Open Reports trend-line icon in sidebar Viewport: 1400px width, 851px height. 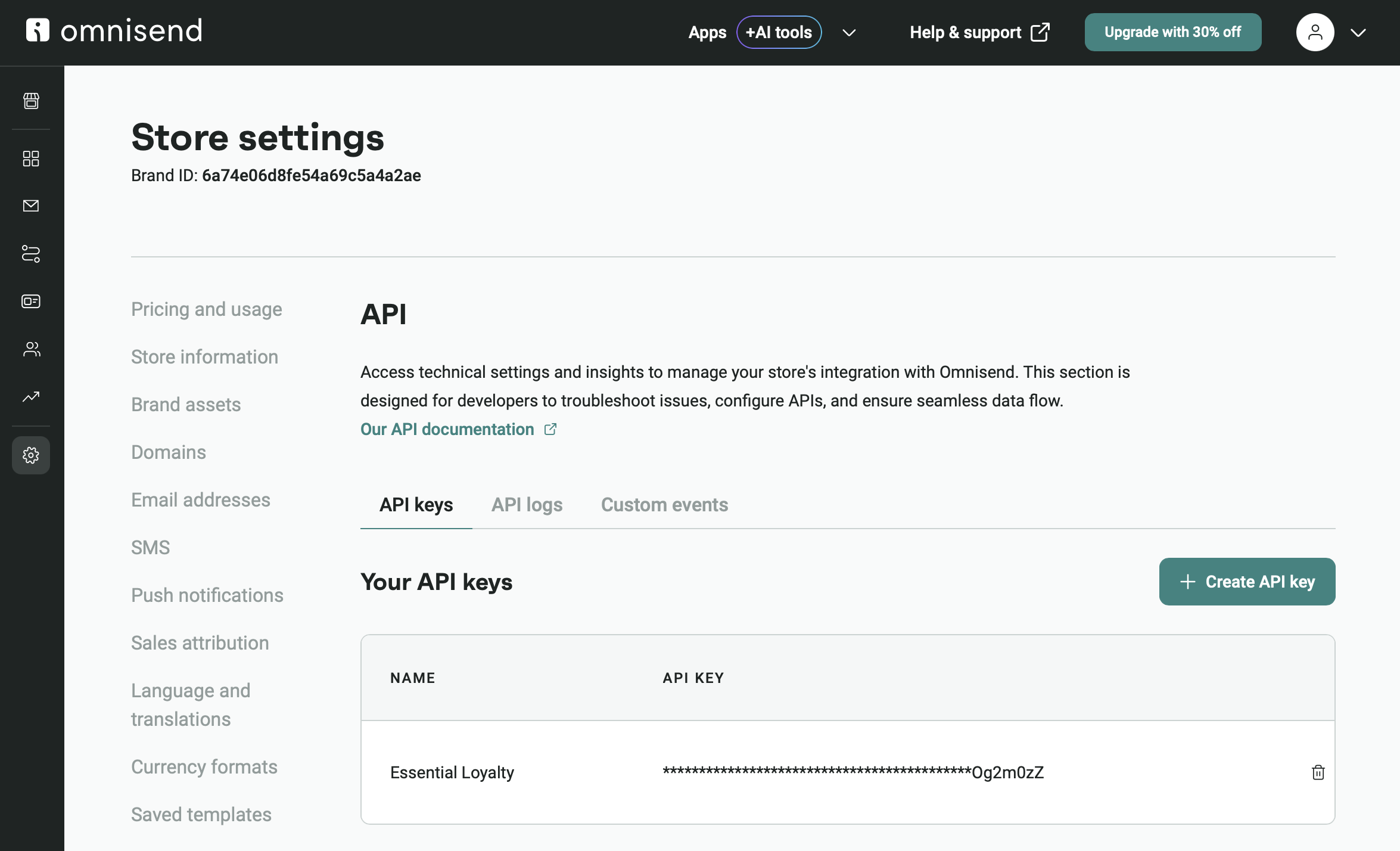(31, 397)
